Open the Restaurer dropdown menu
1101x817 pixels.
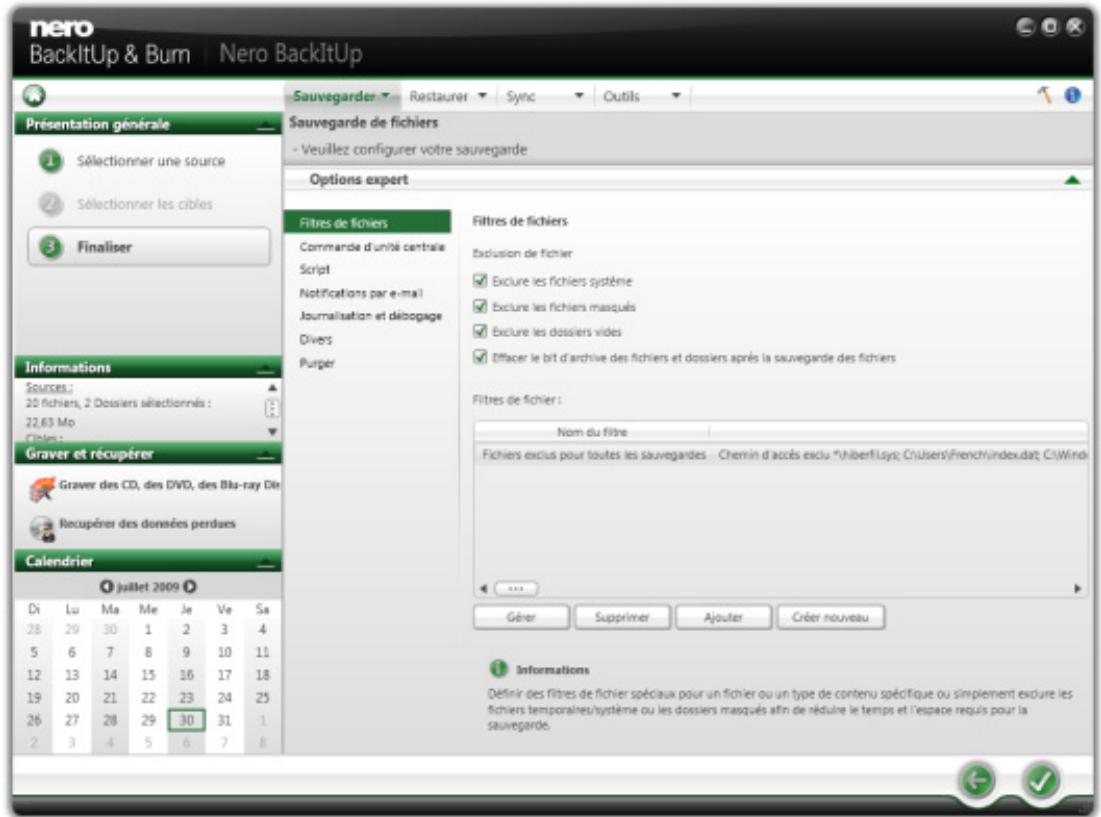(448, 95)
